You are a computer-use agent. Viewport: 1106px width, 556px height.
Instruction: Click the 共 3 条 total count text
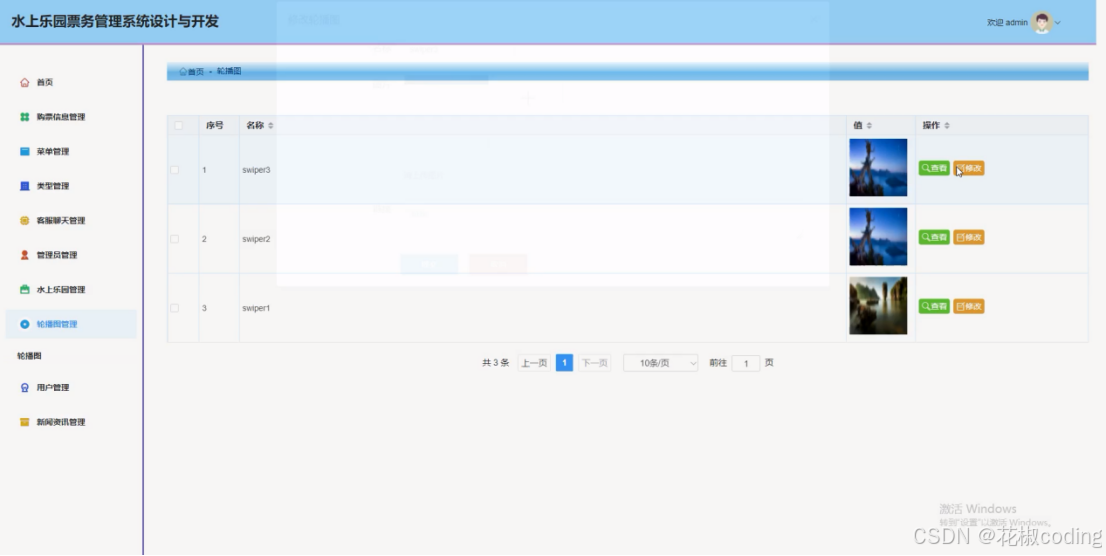pos(495,363)
